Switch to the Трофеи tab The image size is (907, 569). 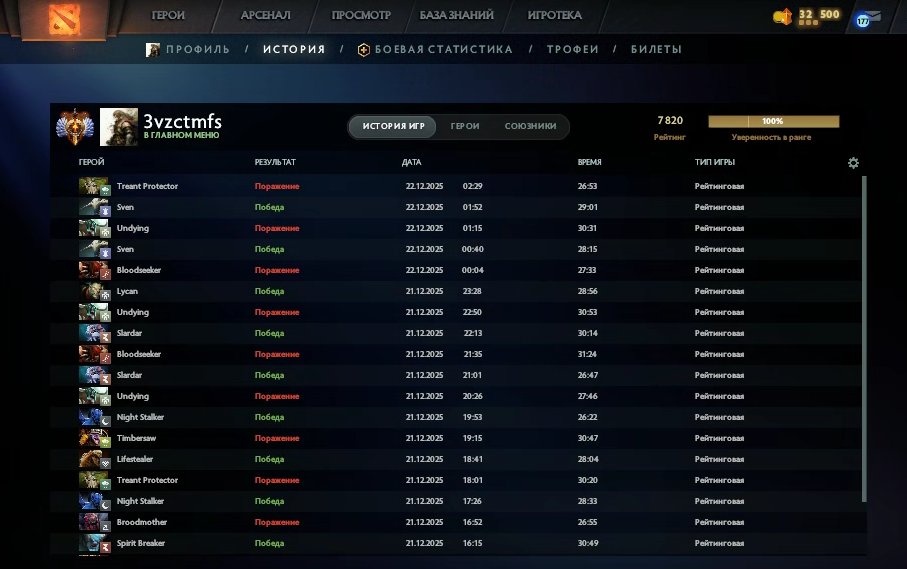573,50
